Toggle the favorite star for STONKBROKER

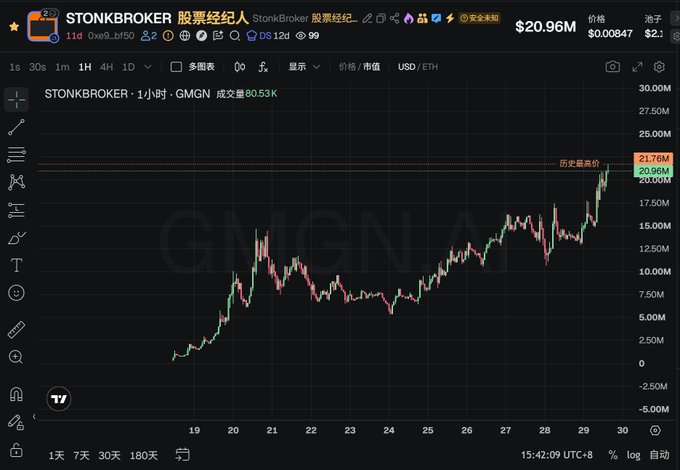[x=14, y=27]
